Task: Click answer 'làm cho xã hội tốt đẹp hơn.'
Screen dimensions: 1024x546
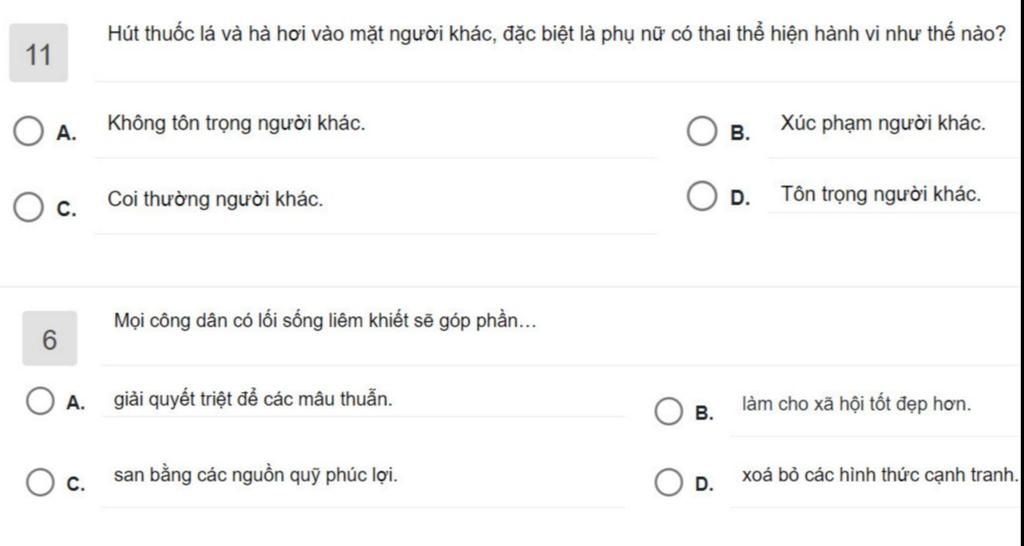Action: tap(856, 405)
